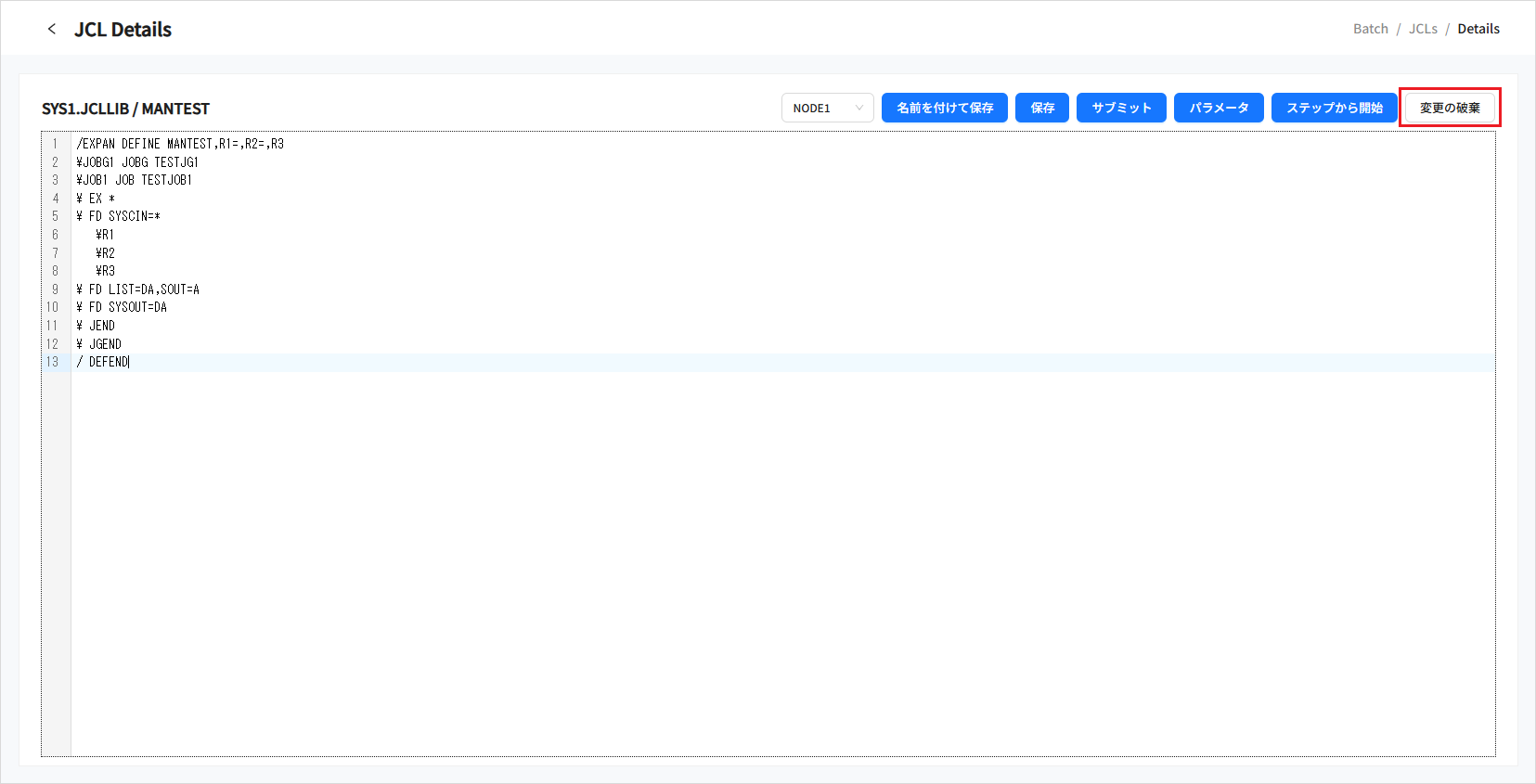The width and height of the screenshot is (1536, 784).
Task: Click the Details breadcrumb item
Action: [x=1478, y=29]
